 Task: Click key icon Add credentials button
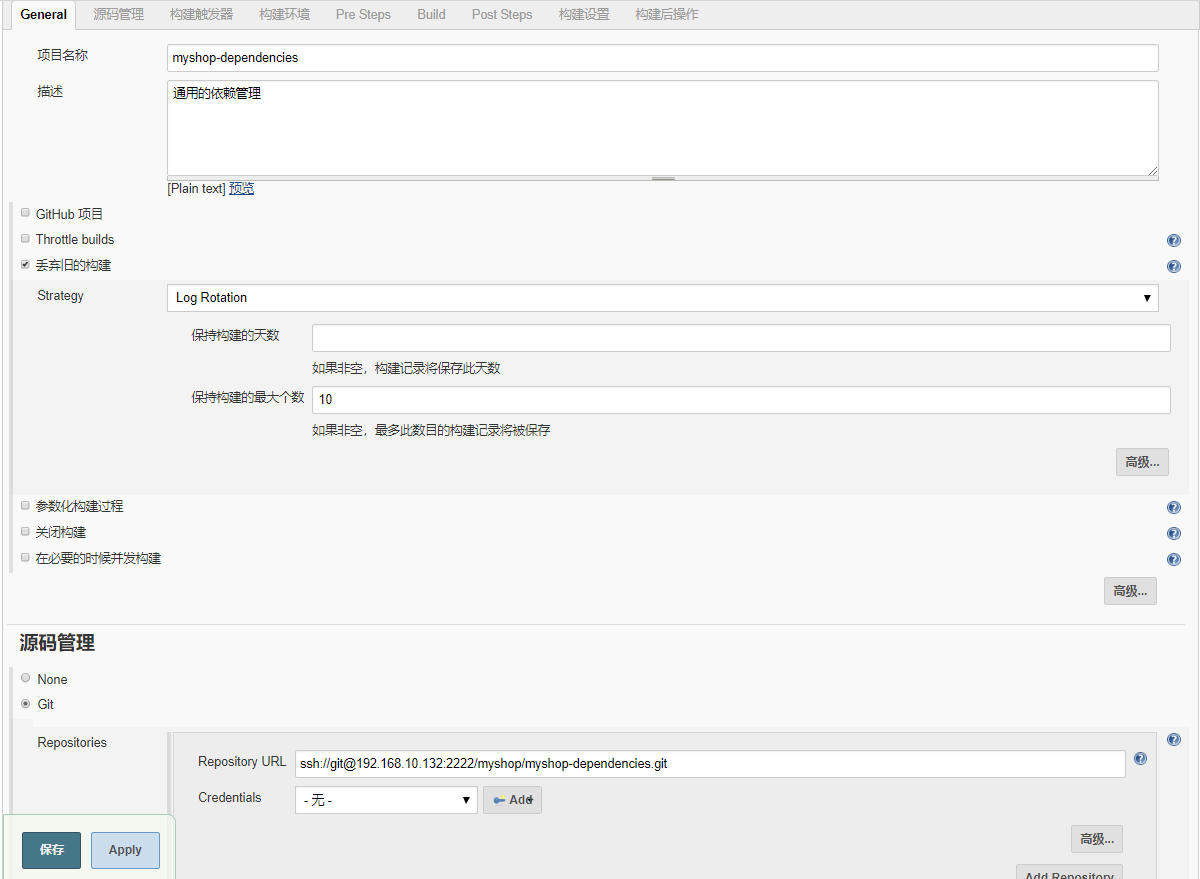click(512, 800)
